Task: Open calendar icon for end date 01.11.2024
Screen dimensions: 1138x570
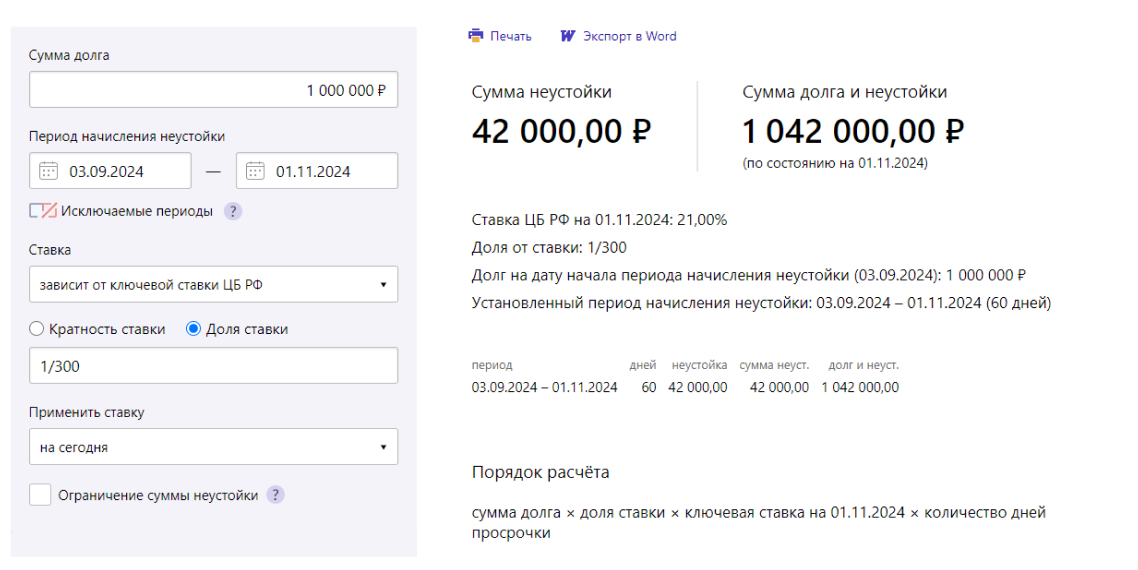Action: 255,171
